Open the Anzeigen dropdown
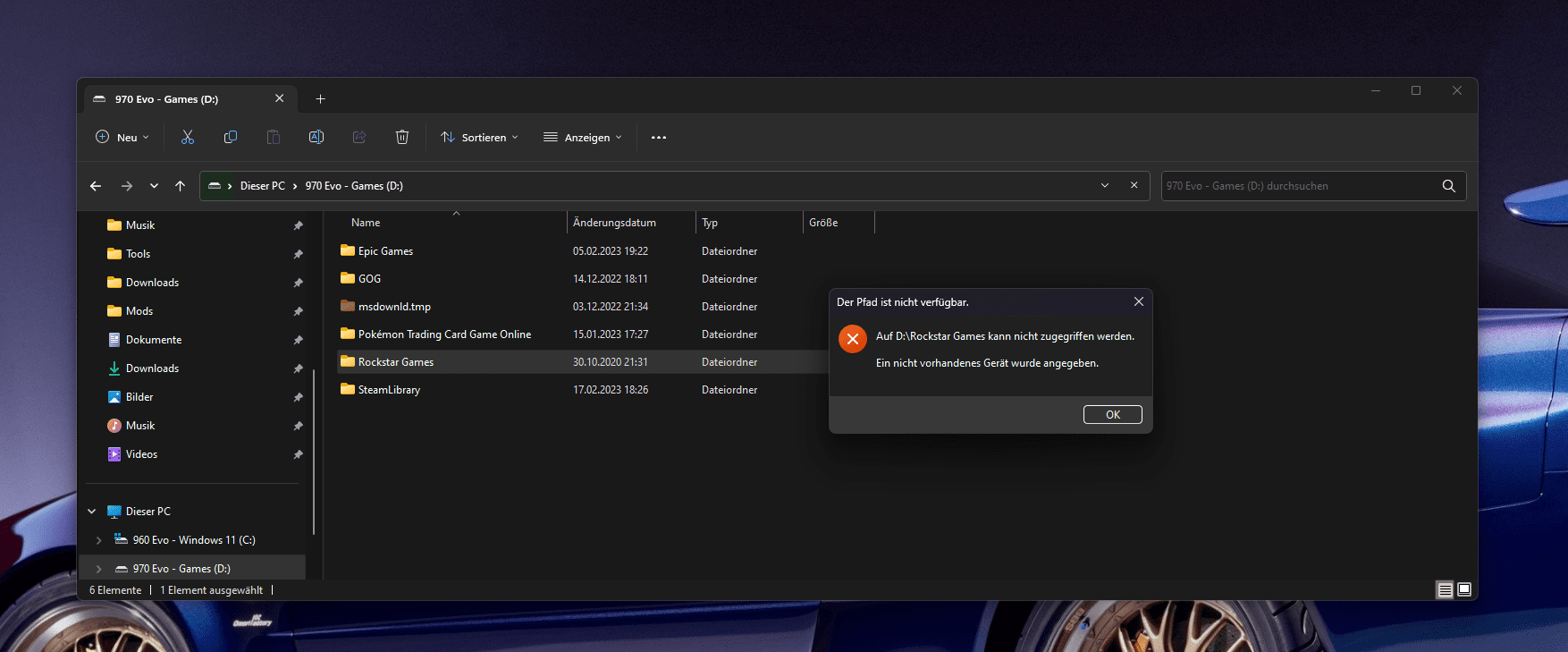This screenshot has width=1568, height=652. click(582, 137)
